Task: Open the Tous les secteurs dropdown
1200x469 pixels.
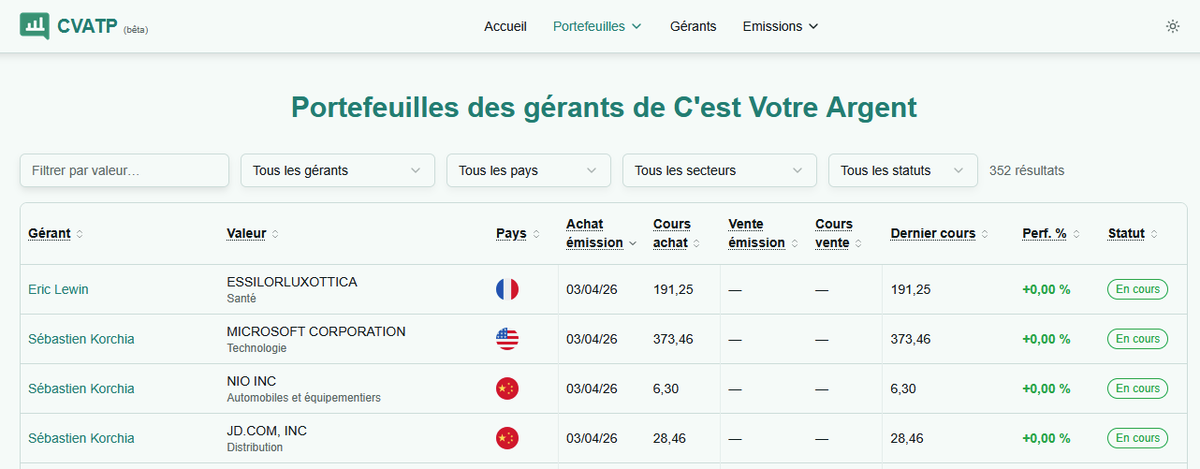Action: [x=719, y=170]
